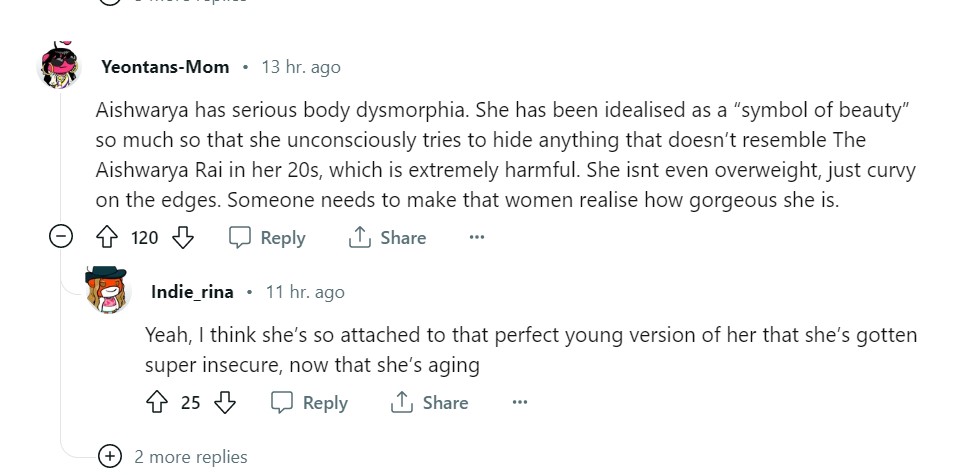Reply to Yeontans-Mom's comment
Viewport: 963px width, 475px height.
[x=267, y=238]
